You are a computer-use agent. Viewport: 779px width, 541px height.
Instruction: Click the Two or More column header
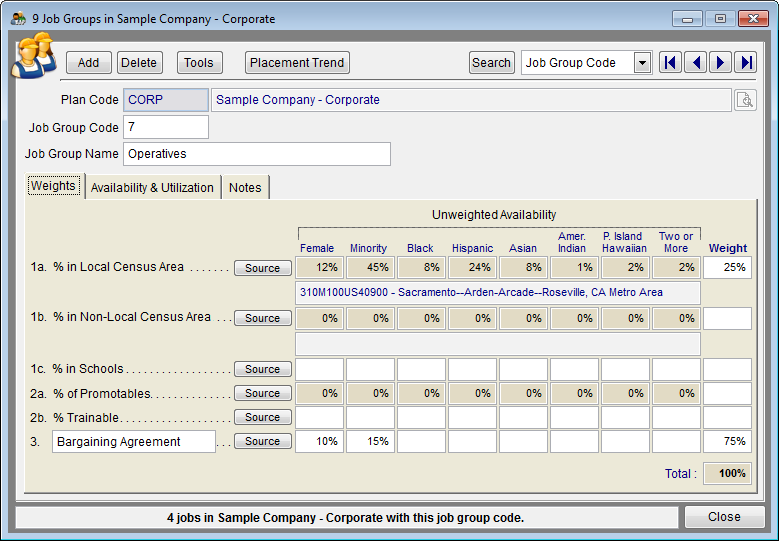[676, 242]
